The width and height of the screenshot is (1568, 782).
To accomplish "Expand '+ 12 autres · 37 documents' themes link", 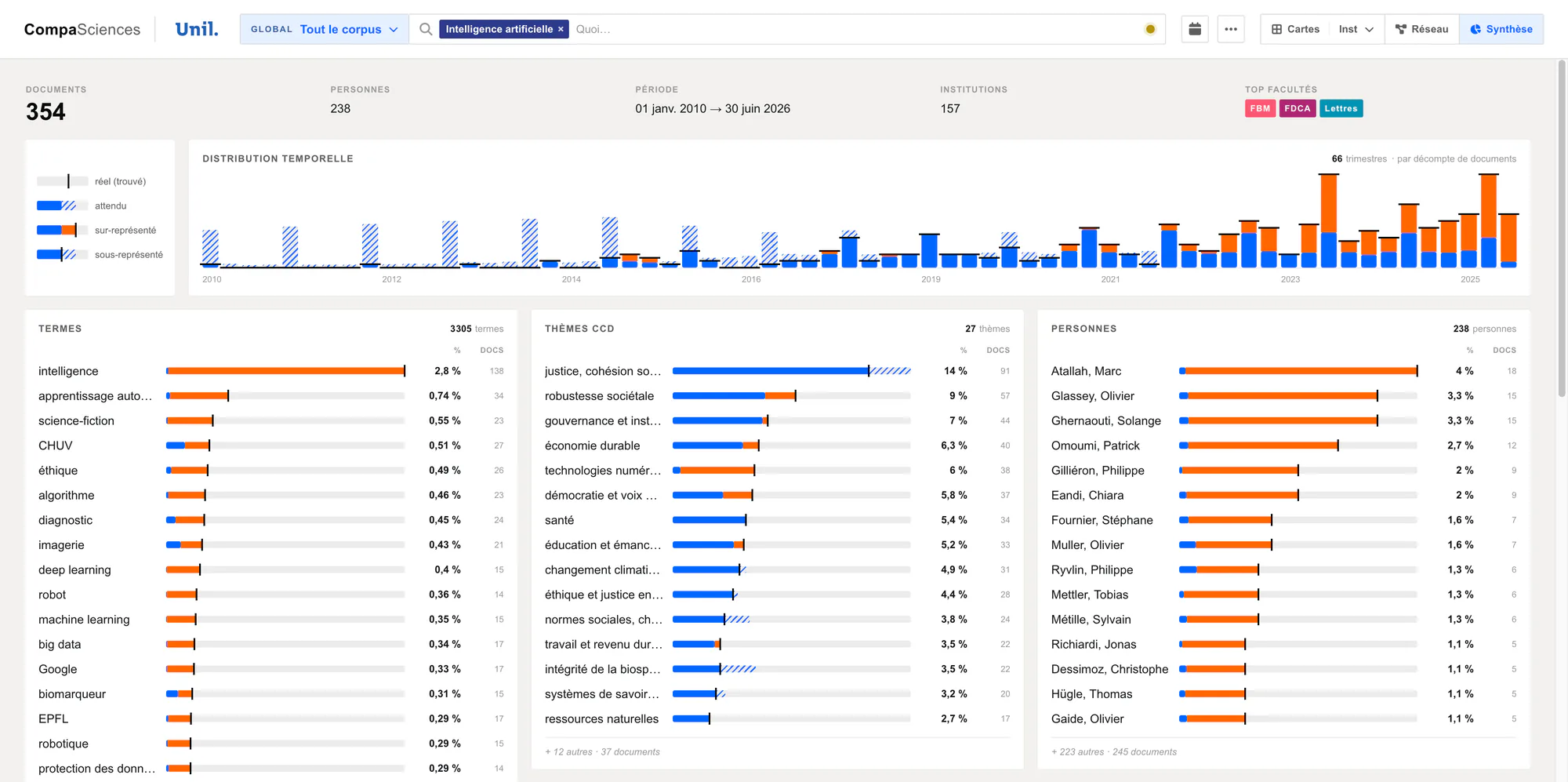I will (x=602, y=751).
